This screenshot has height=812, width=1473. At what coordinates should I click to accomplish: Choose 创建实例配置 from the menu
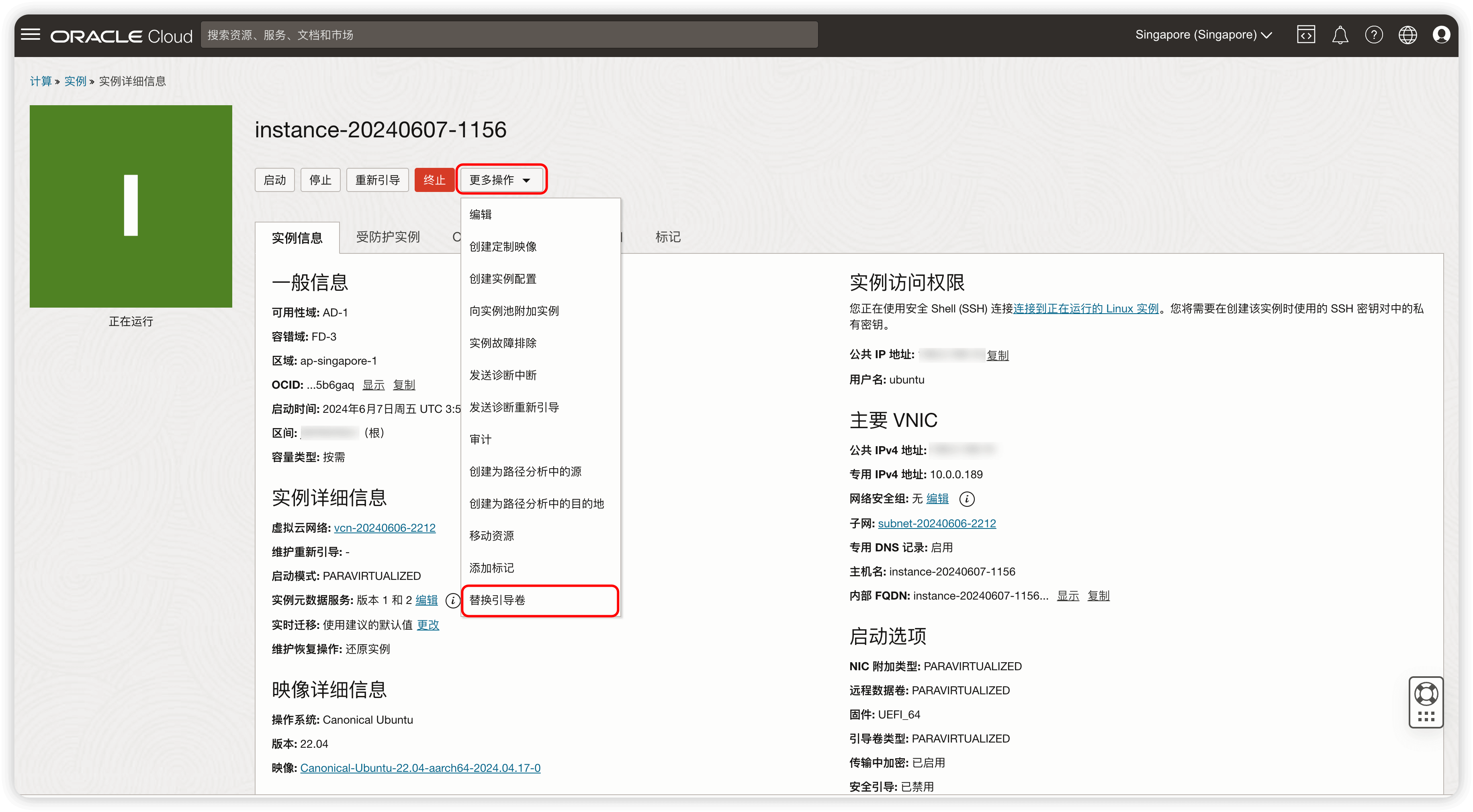[x=540, y=279]
